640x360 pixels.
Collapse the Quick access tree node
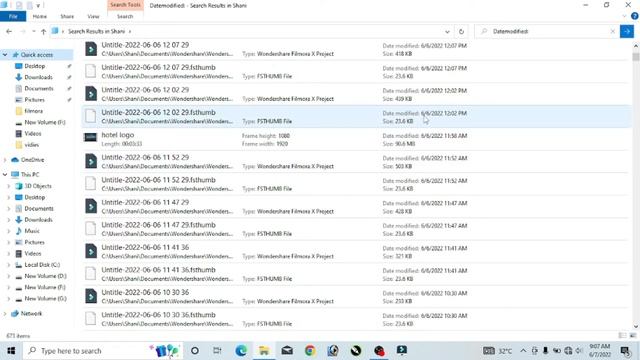5,55
